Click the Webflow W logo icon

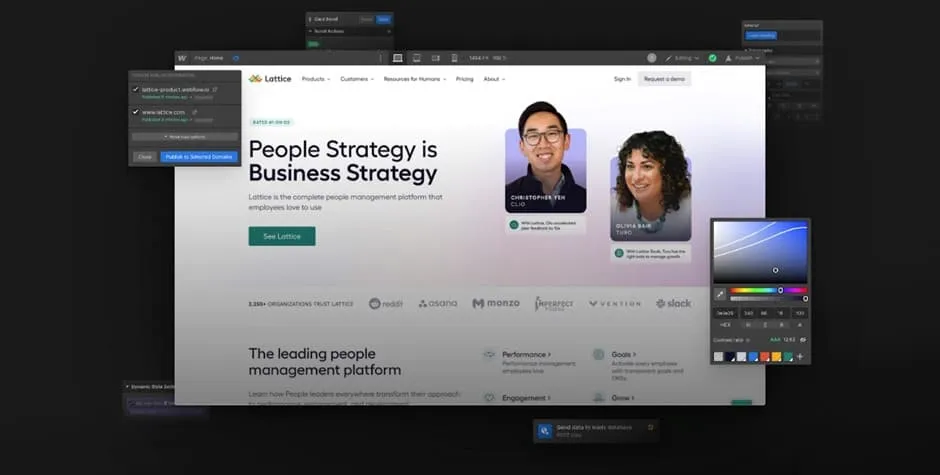point(182,58)
